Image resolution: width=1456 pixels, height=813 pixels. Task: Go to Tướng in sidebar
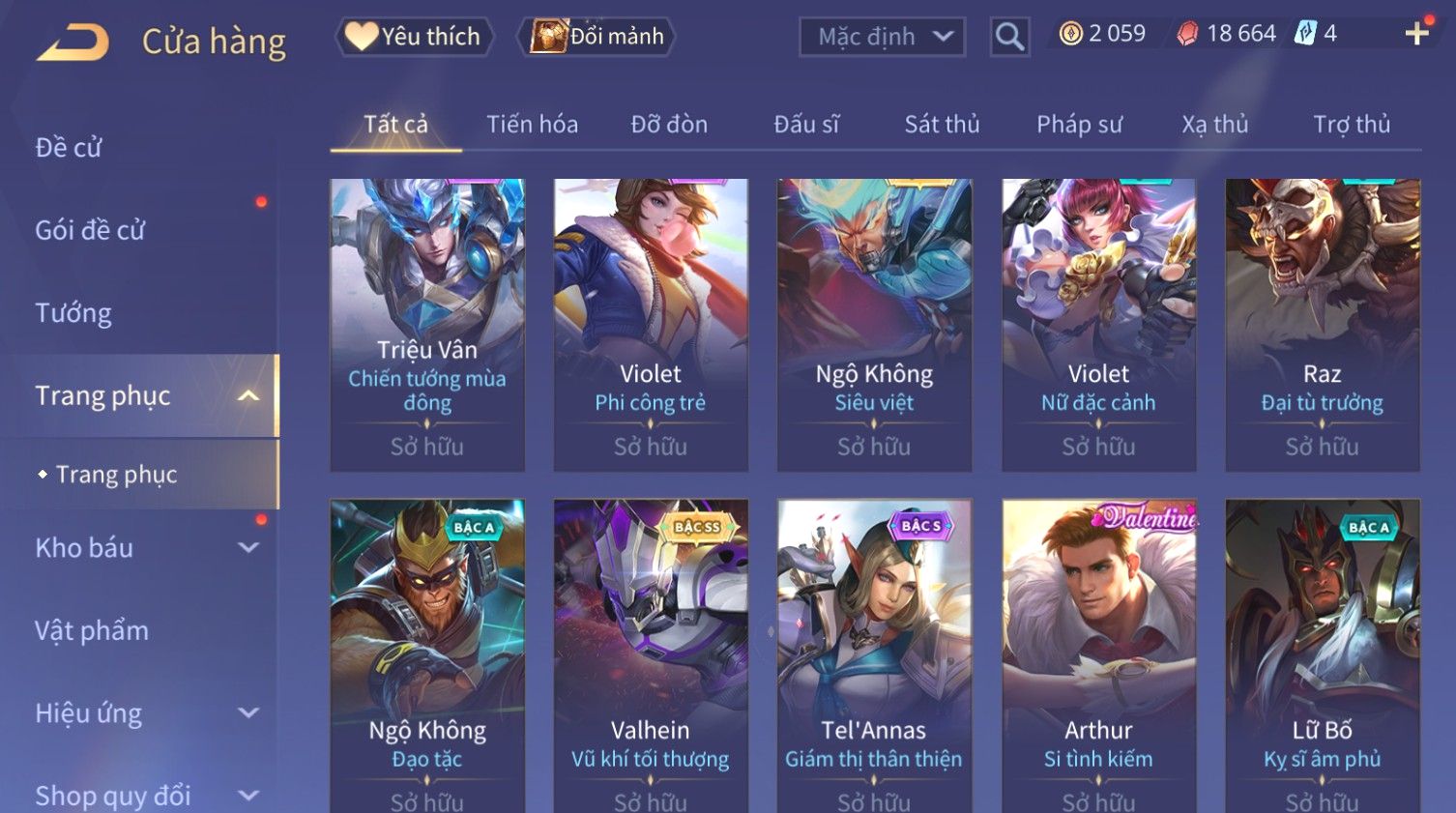(73, 313)
